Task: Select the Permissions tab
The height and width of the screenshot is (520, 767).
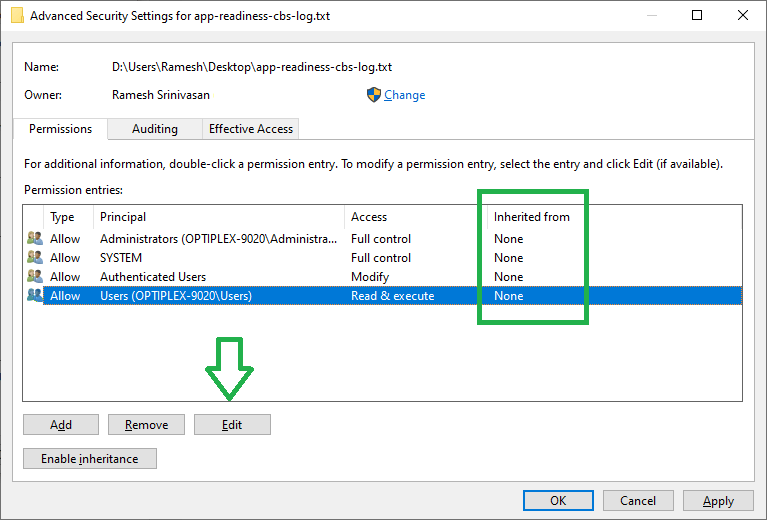Action: coord(60,129)
